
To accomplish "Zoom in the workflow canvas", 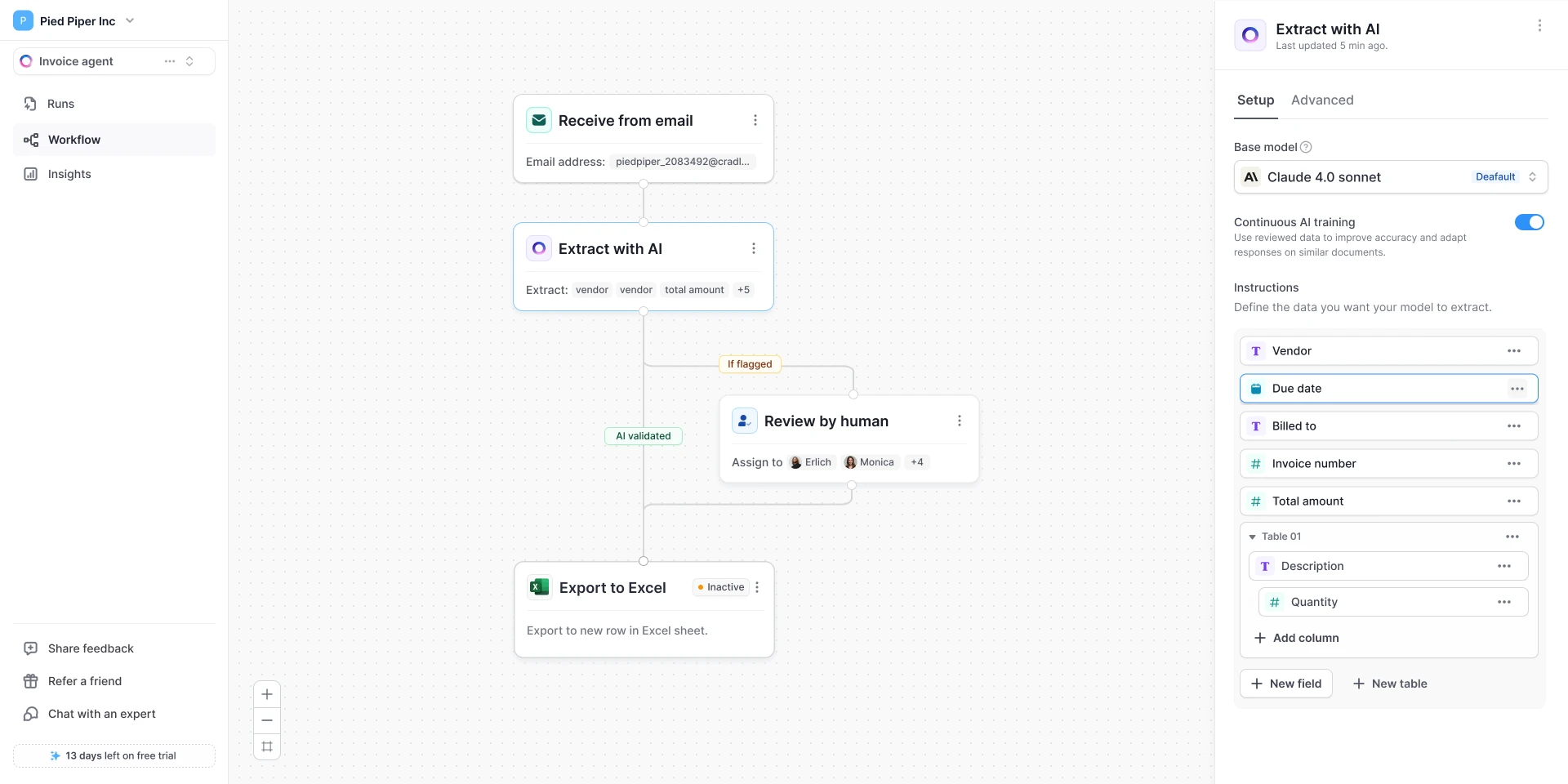I will pyautogui.click(x=267, y=694).
